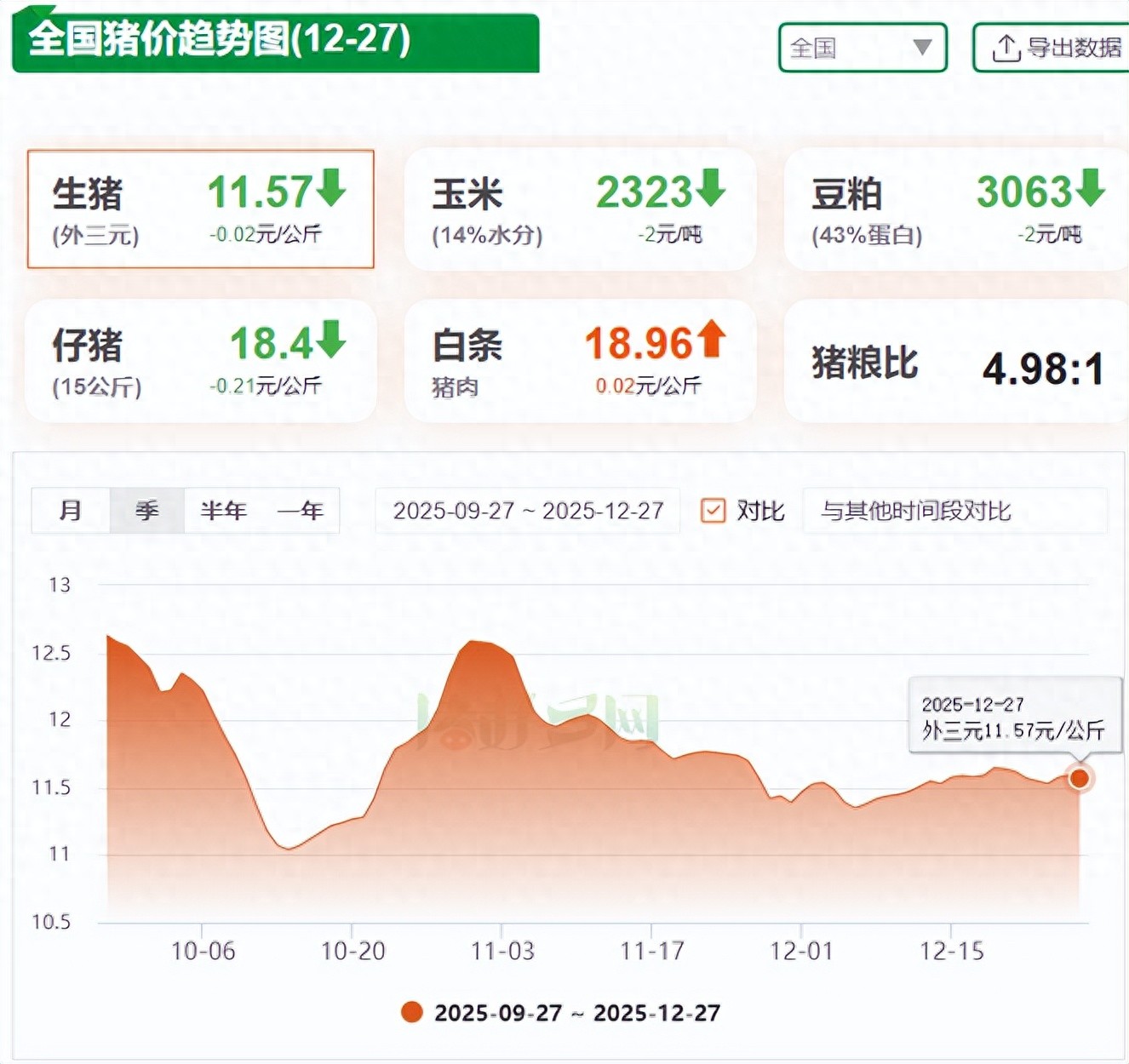The height and width of the screenshot is (1064, 1129).
Task: Click the green arrow beside piglet price 18.4
Action: point(331,340)
